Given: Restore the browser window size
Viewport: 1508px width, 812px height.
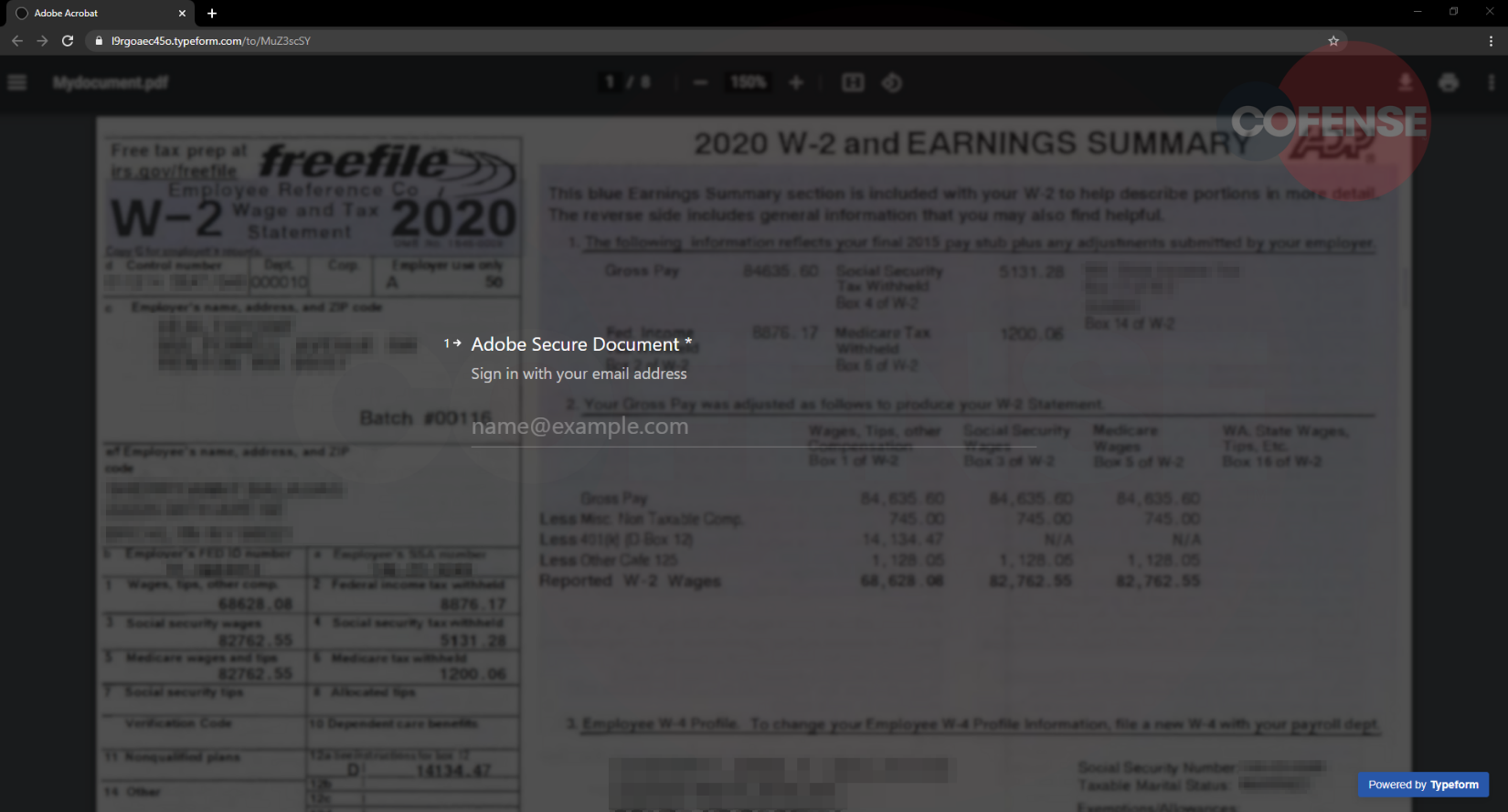Looking at the screenshot, I should coord(1453,12).
